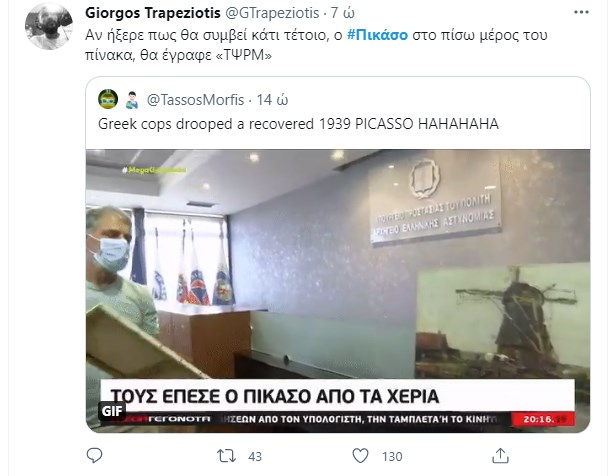Click the quoted tweet text about Picasso
Screen dimensions: 611x476
[x=298, y=124]
